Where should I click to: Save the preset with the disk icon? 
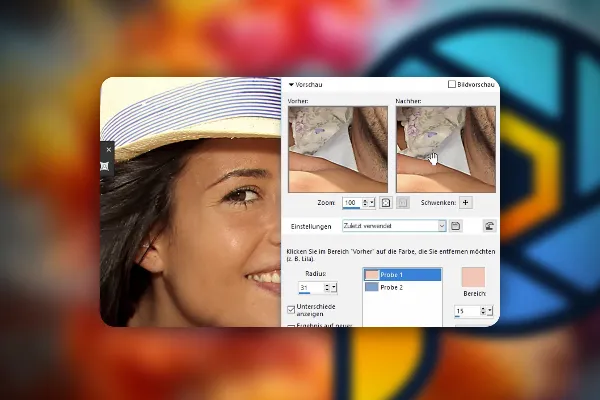point(455,226)
